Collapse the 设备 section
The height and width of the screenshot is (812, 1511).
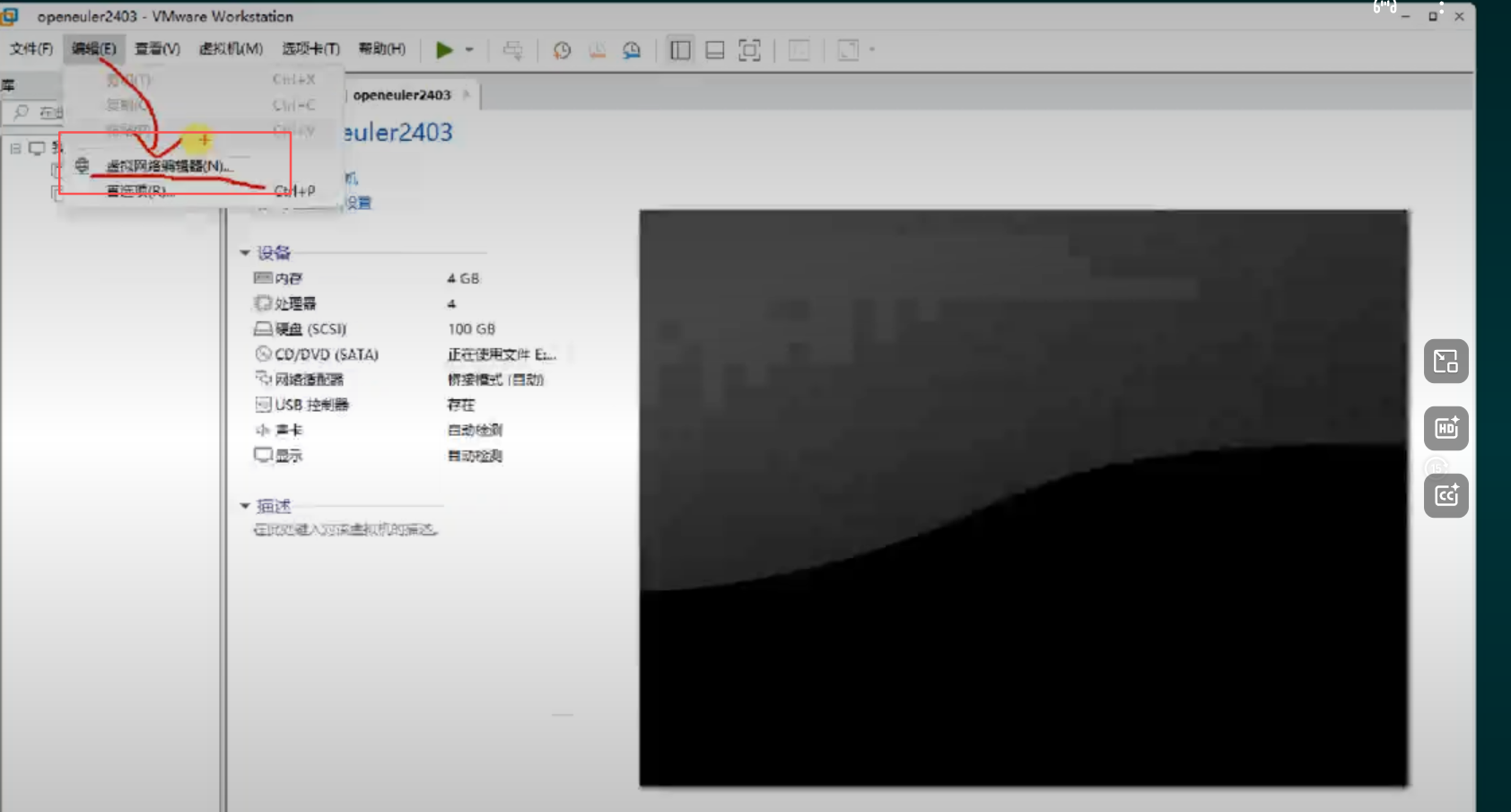pyautogui.click(x=245, y=253)
